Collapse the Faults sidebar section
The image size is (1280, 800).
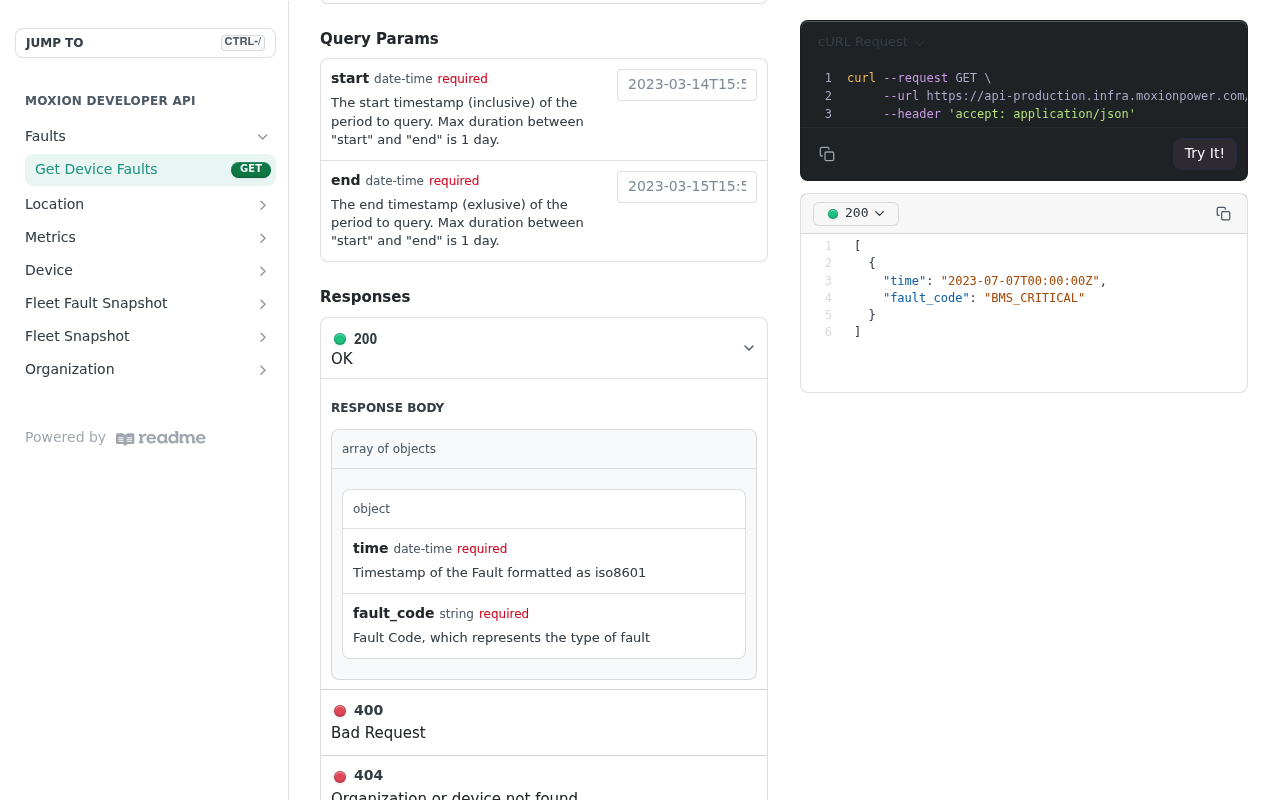click(x=263, y=137)
